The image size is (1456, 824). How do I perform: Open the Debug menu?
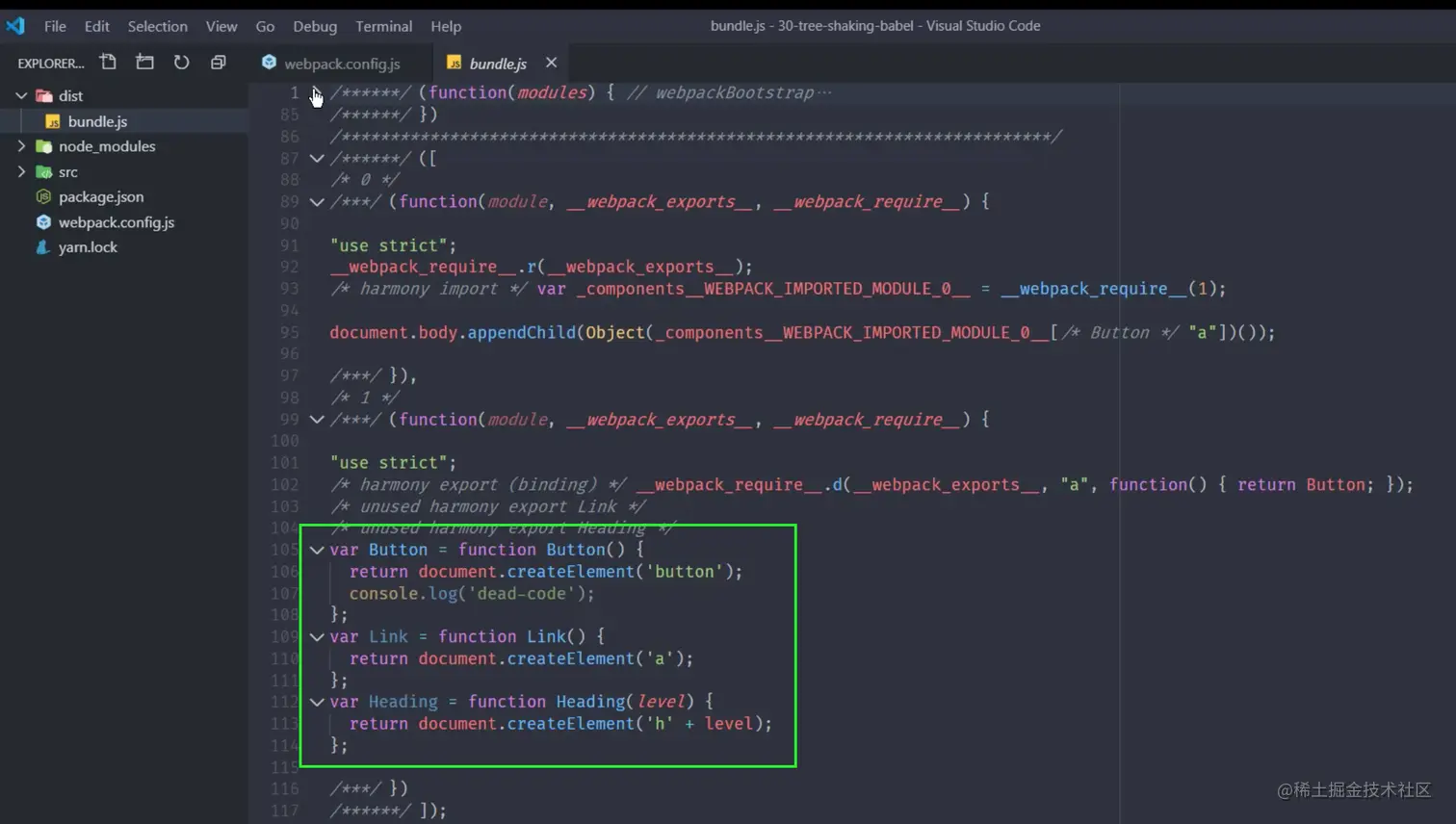(x=315, y=26)
